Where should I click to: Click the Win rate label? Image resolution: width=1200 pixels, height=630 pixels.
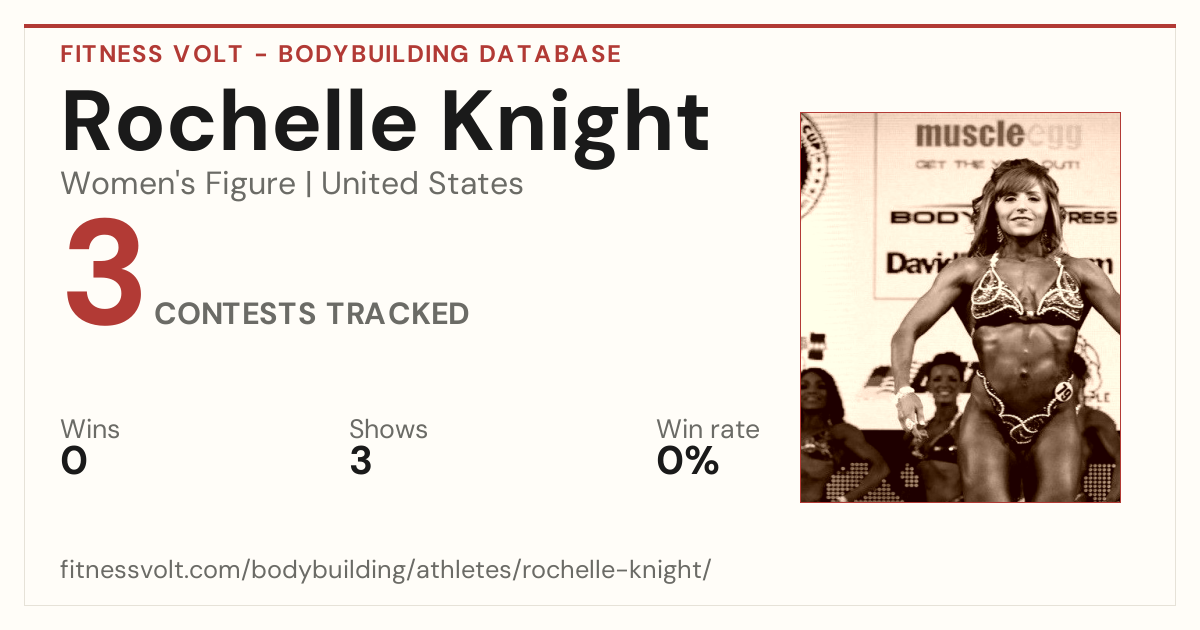(708, 430)
